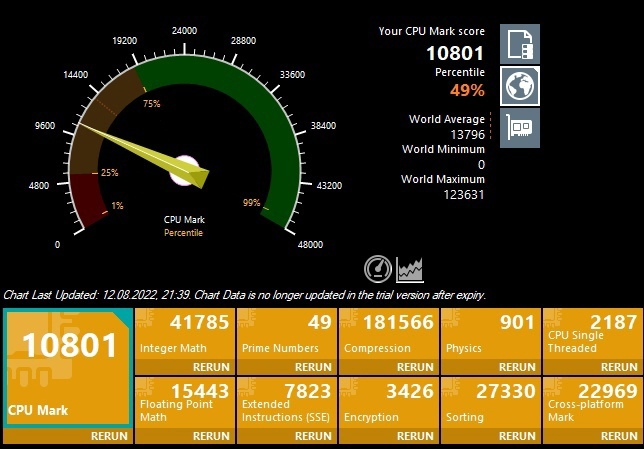Click the 24000 gauge scale label
This screenshot has width=644, height=449.
pos(184,31)
